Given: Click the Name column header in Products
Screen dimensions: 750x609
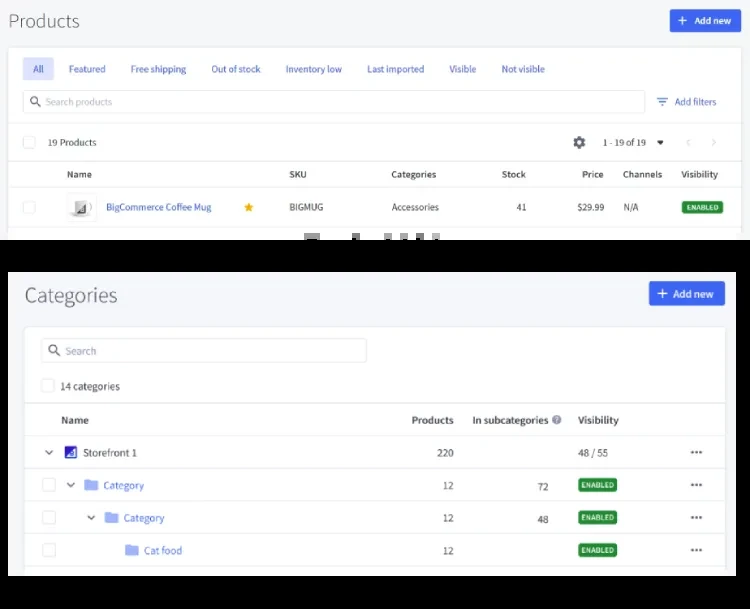Looking at the screenshot, I should point(79,174).
